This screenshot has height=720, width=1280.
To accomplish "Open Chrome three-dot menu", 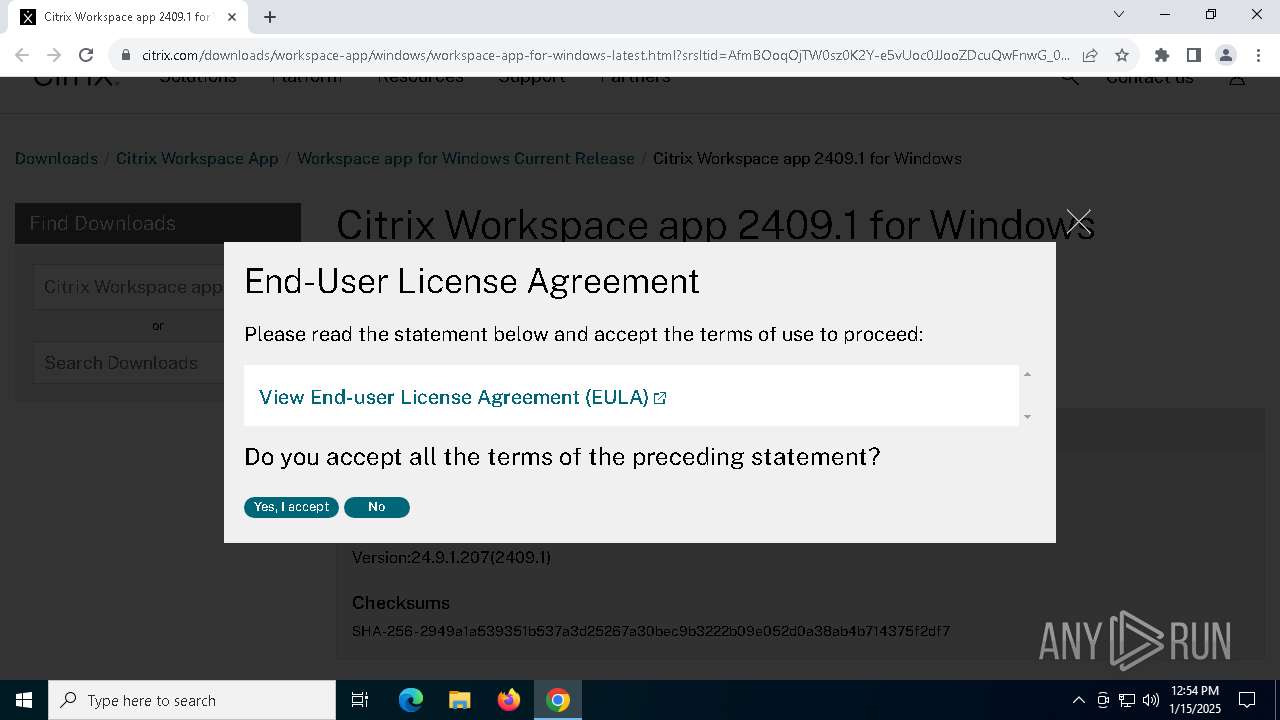I will [x=1258, y=55].
